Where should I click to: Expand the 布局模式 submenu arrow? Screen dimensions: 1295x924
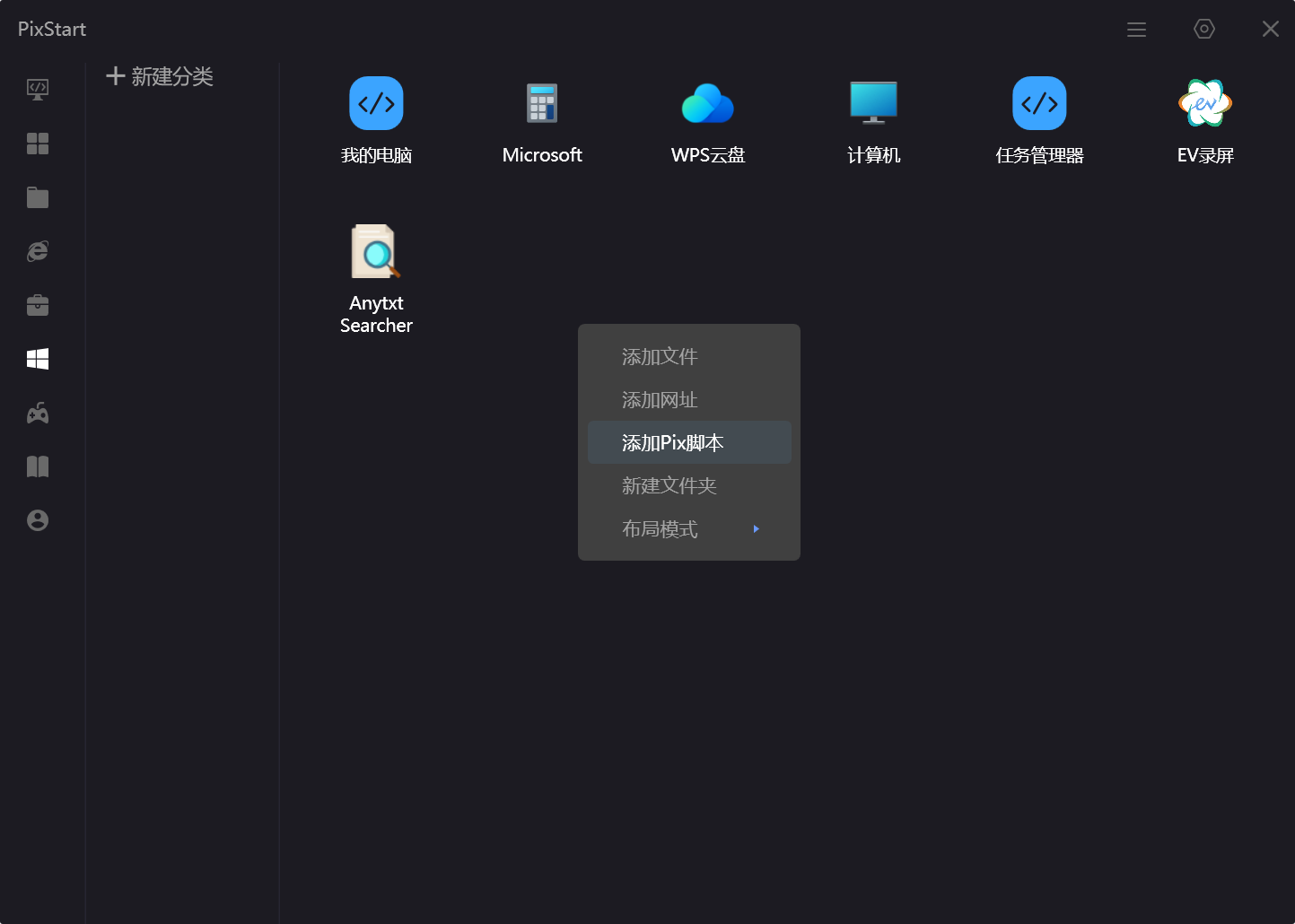[x=756, y=529]
